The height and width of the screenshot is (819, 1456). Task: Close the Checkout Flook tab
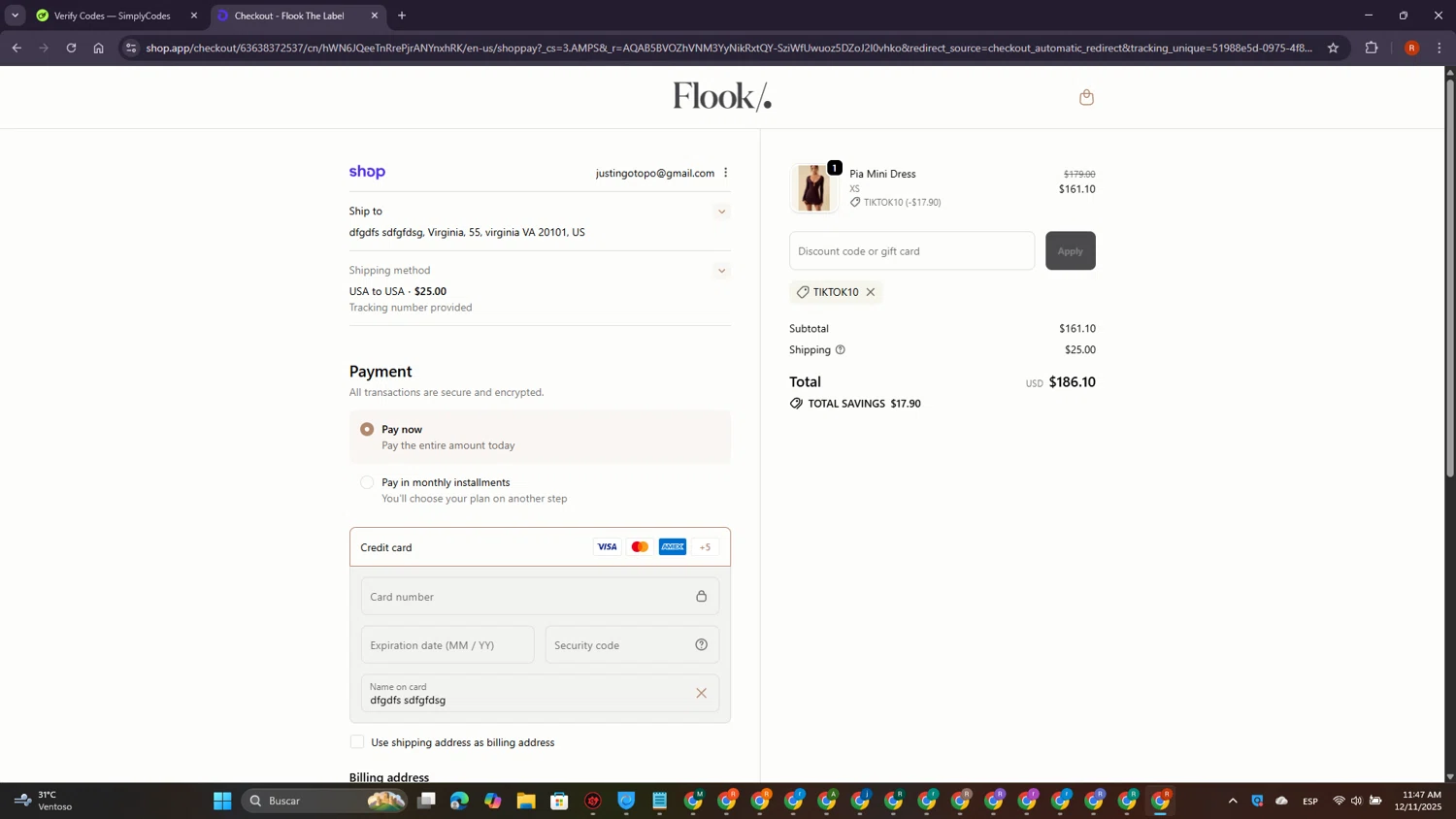pyautogui.click(x=375, y=16)
